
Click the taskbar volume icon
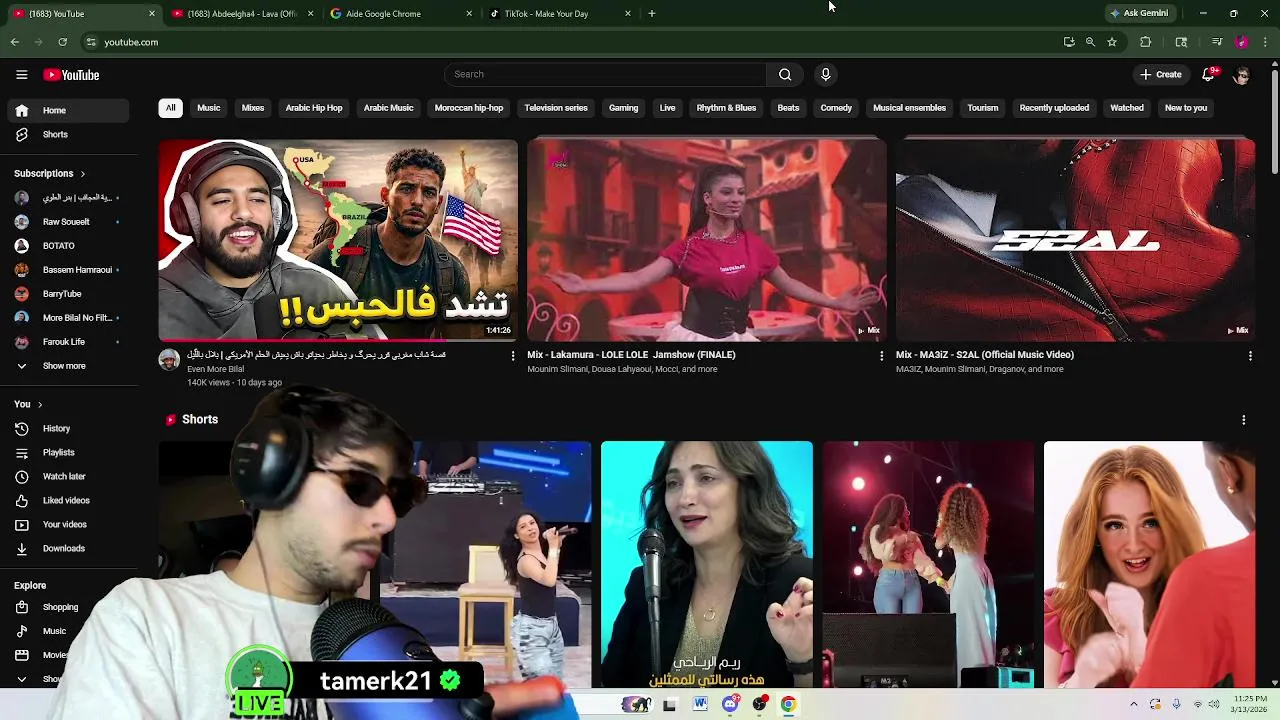pos(1214,704)
